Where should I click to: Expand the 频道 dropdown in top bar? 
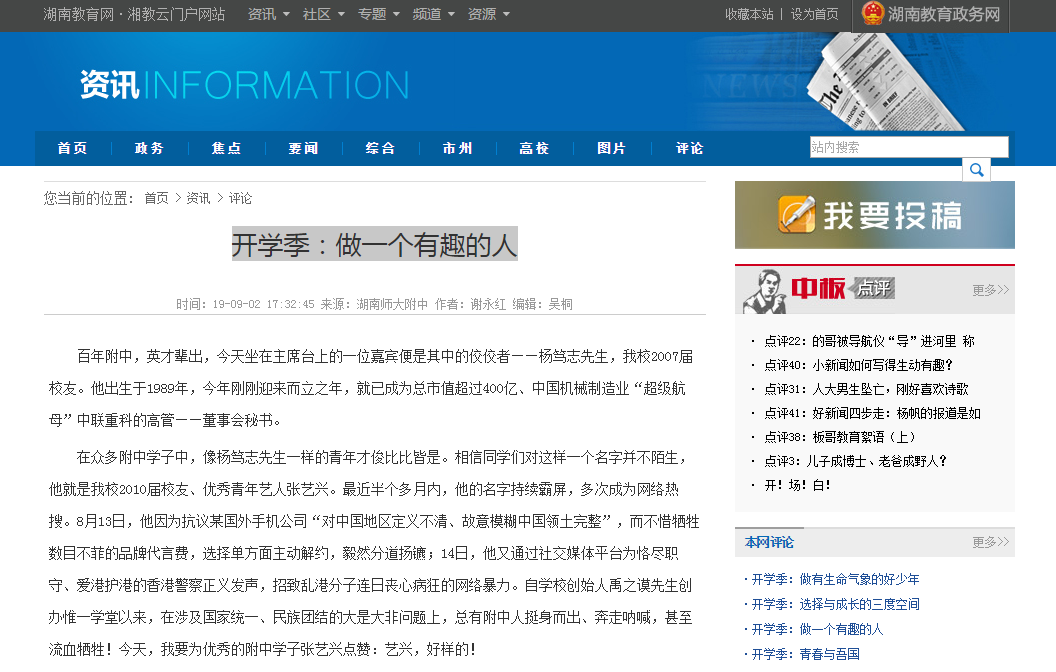[x=433, y=14]
